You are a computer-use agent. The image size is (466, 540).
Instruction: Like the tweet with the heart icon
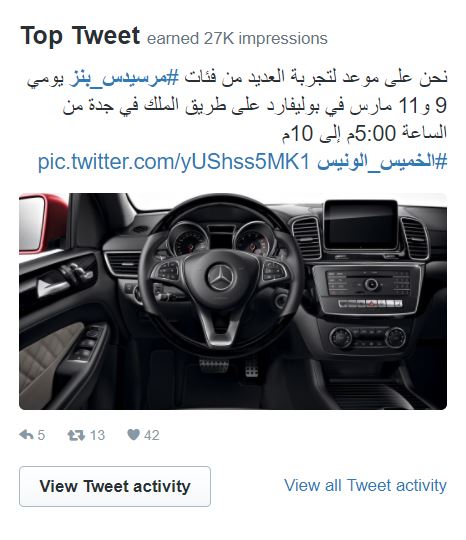coord(133,435)
